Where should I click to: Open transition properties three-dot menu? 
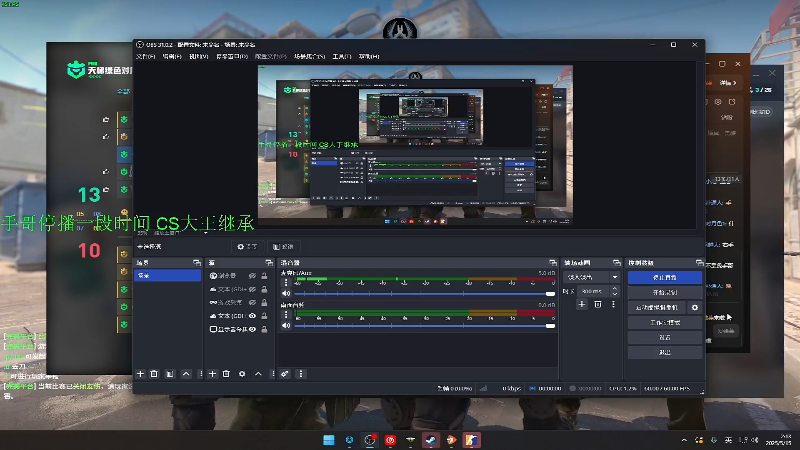coord(613,304)
